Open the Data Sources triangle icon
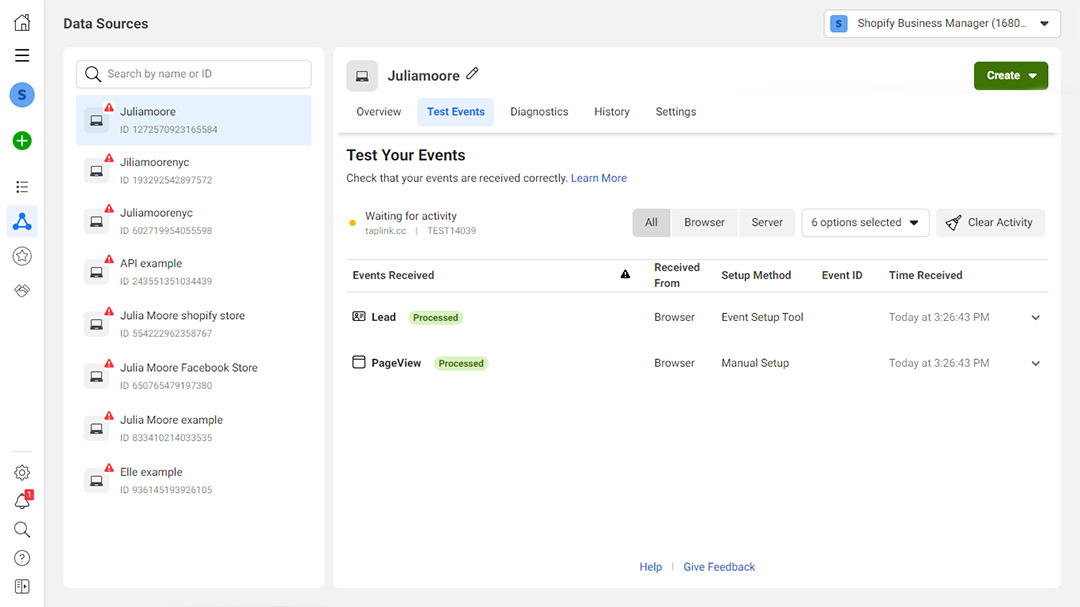The image size is (1080, 607). pyautogui.click(x=22, y=222)
